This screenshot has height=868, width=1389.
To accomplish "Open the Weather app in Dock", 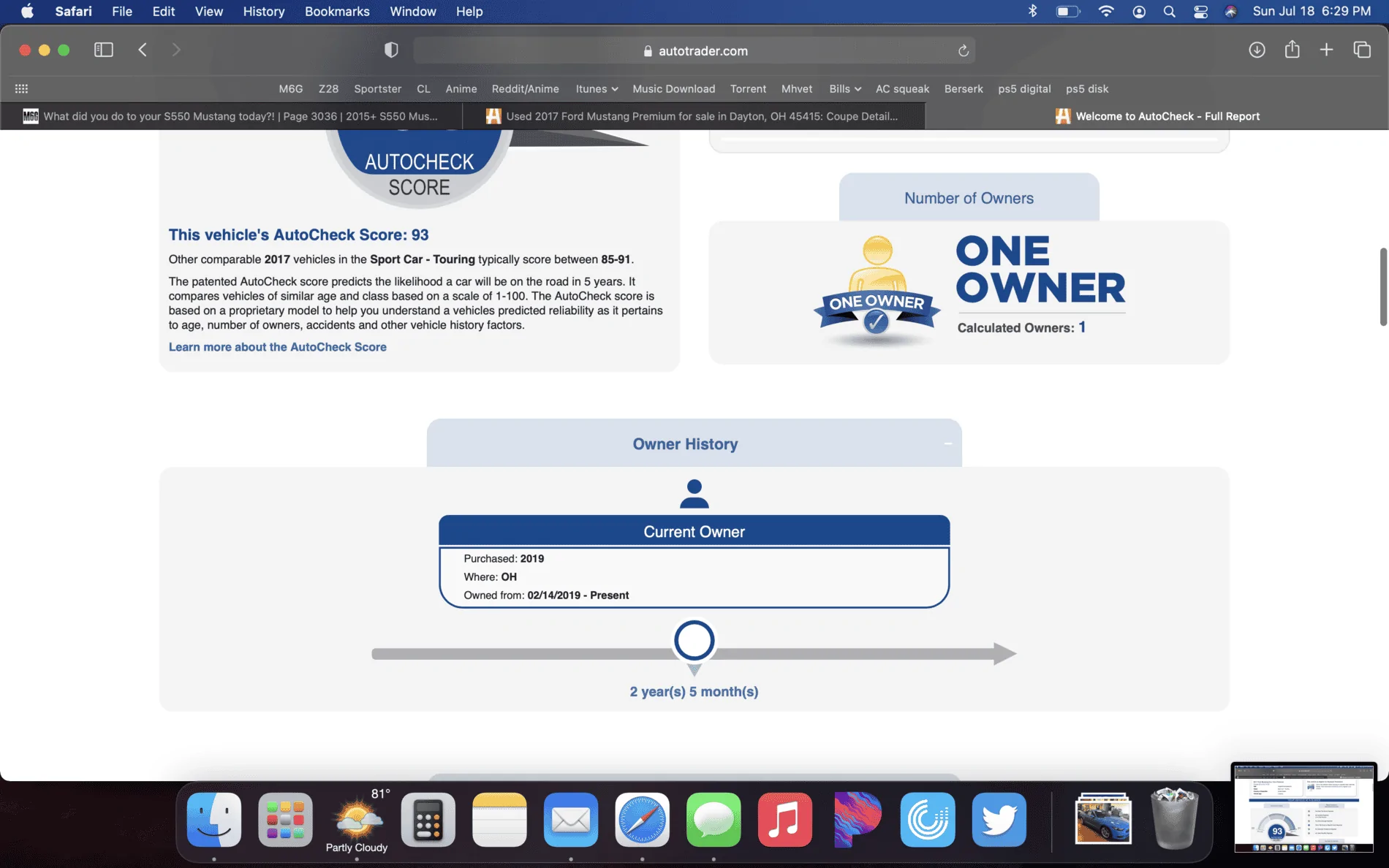I will 357,819.
